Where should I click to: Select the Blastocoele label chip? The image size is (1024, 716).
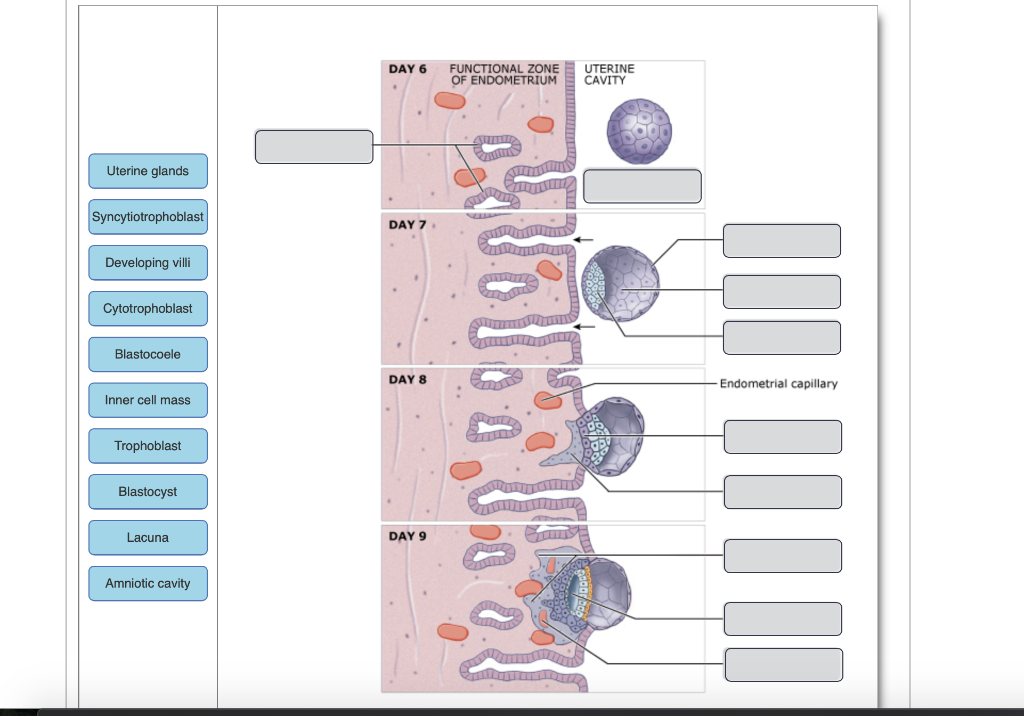pos(147,354)
